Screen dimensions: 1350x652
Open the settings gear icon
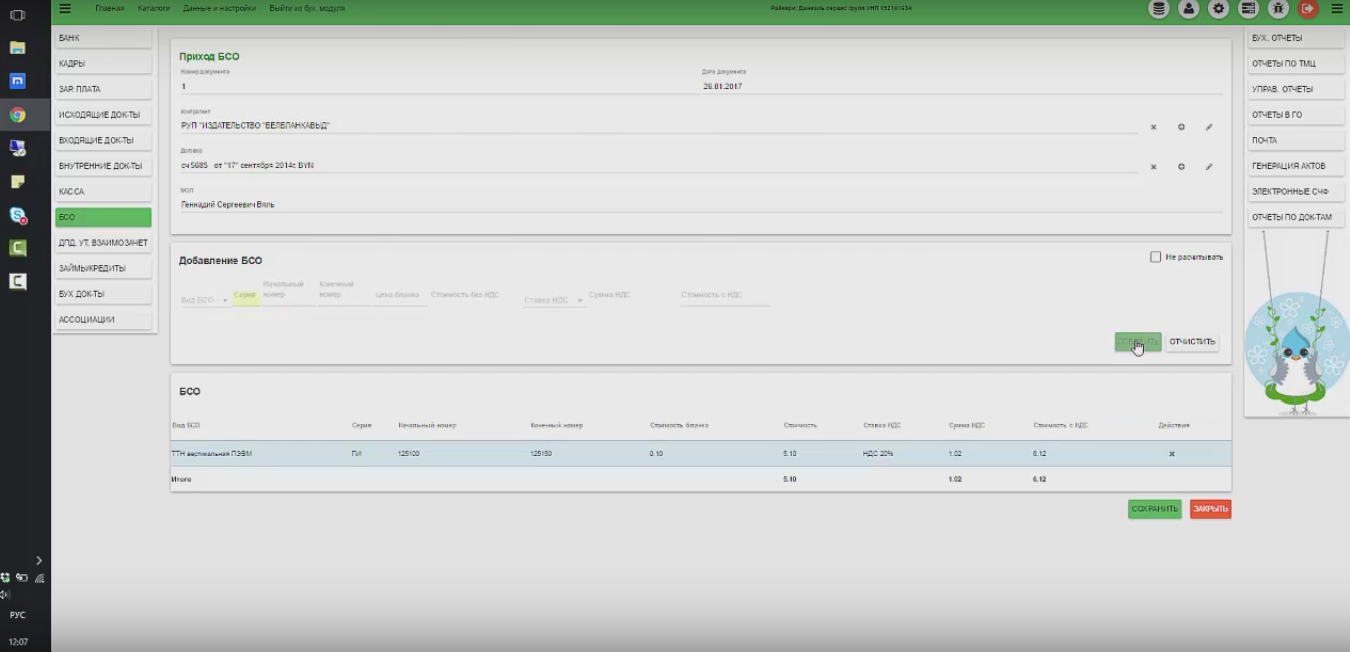pos(1218,9)
